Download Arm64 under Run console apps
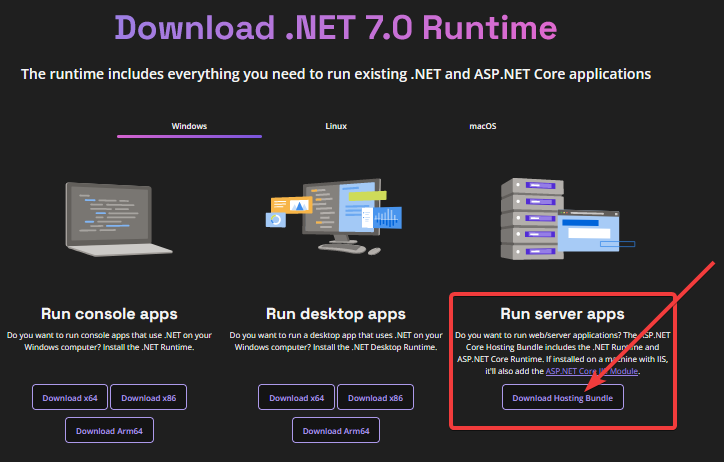Screen dimensions: 724x462 (109, 430)
